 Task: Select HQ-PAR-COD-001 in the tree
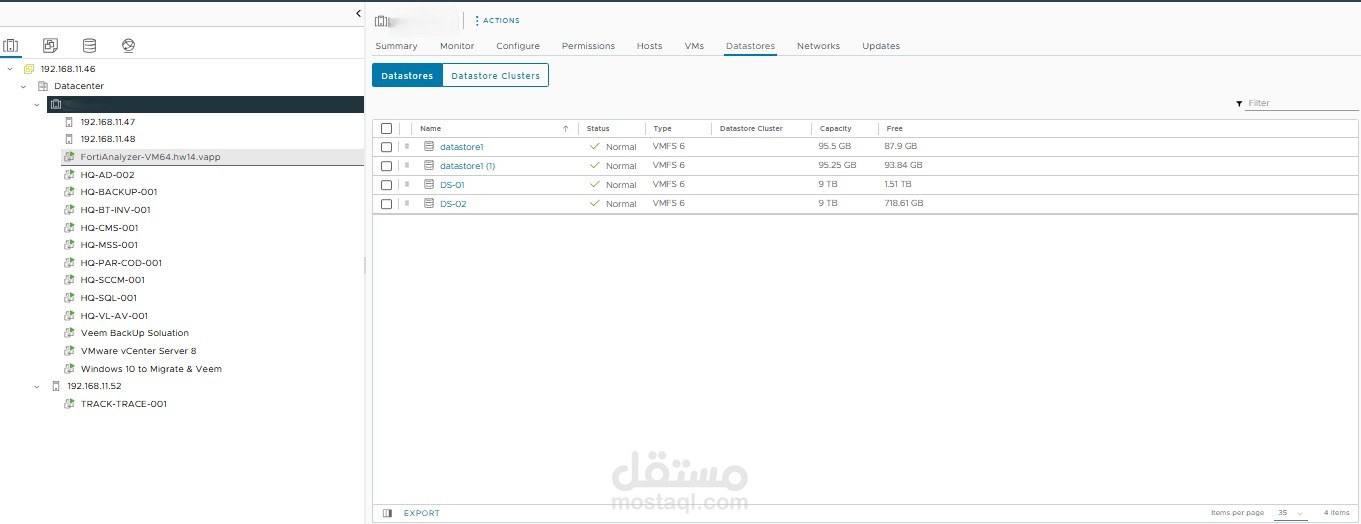click(121, 263)
